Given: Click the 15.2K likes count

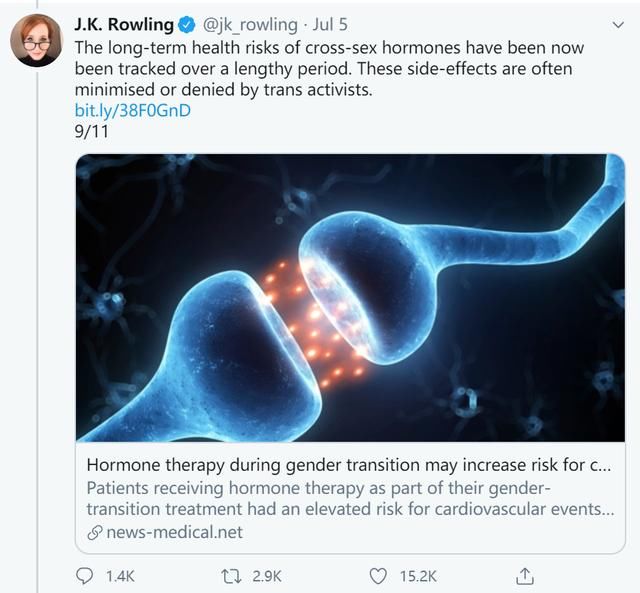Looking at the screenshot, I should [417, 576].
